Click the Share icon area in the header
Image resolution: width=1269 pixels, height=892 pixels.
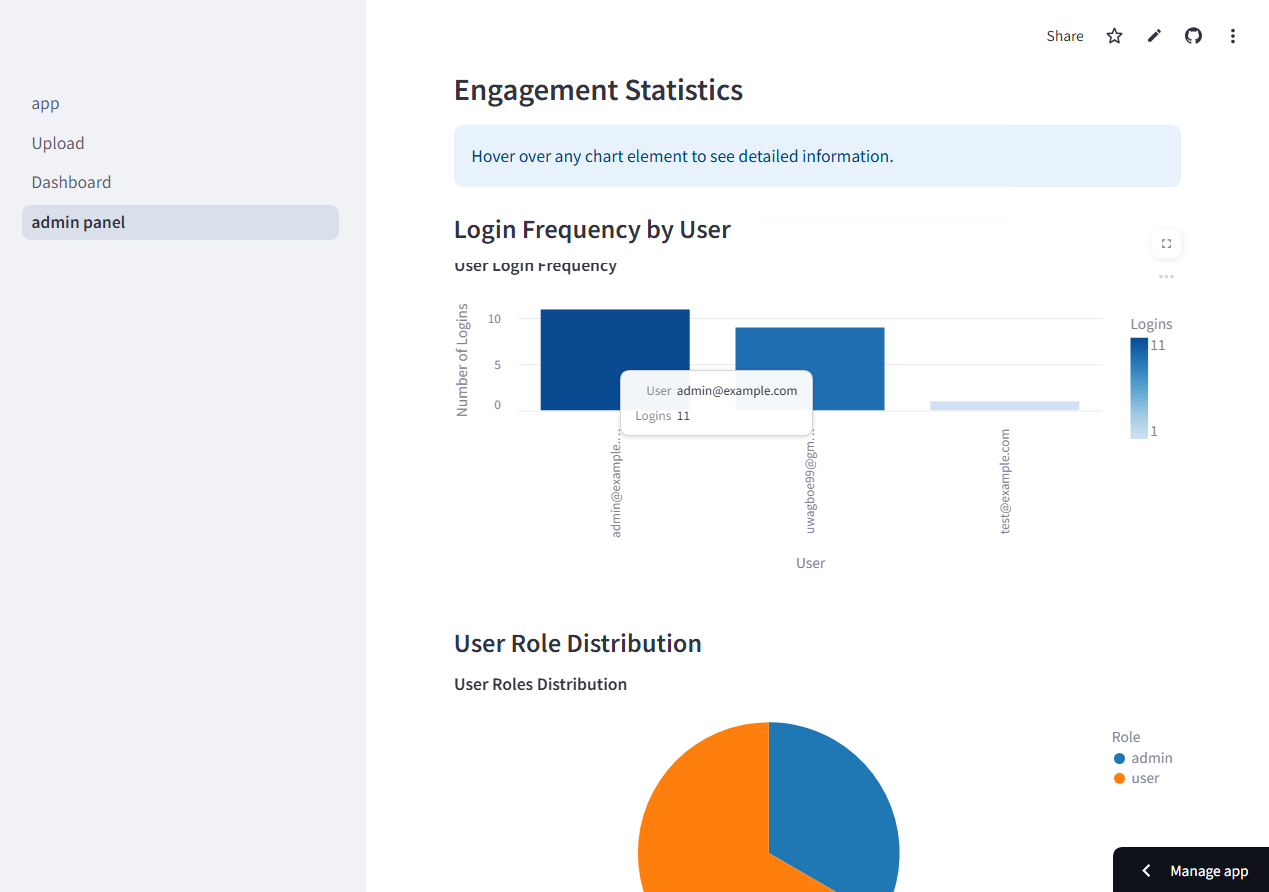click(x=1064, y=36)
